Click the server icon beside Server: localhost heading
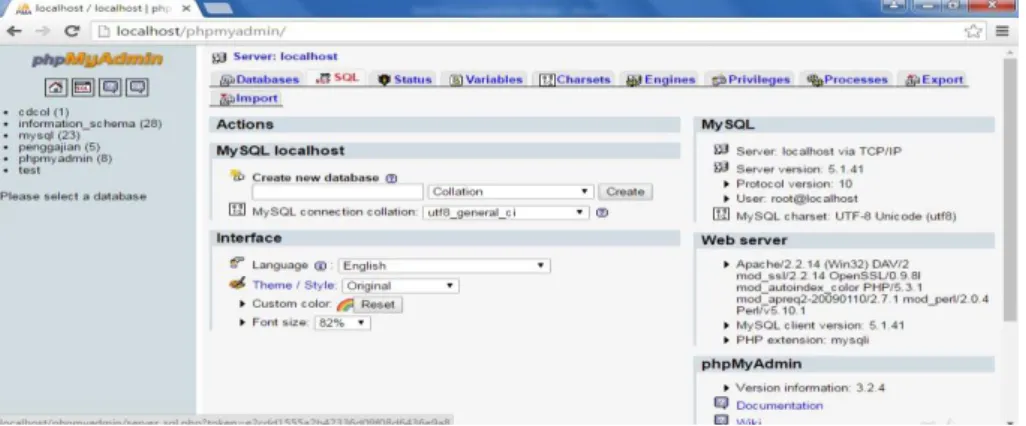Screen dimensions: 1026x426 tap(219, 58)
